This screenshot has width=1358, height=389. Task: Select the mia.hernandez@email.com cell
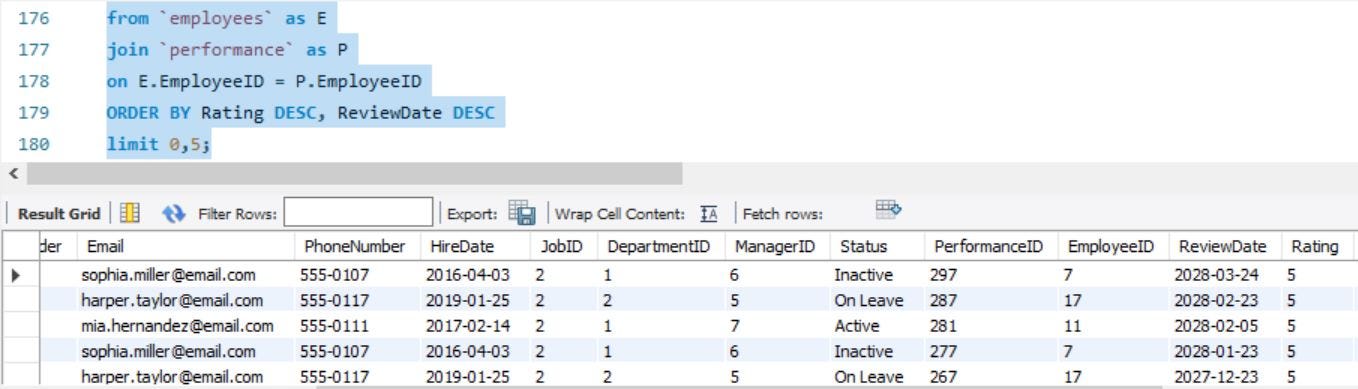[186, 326]
